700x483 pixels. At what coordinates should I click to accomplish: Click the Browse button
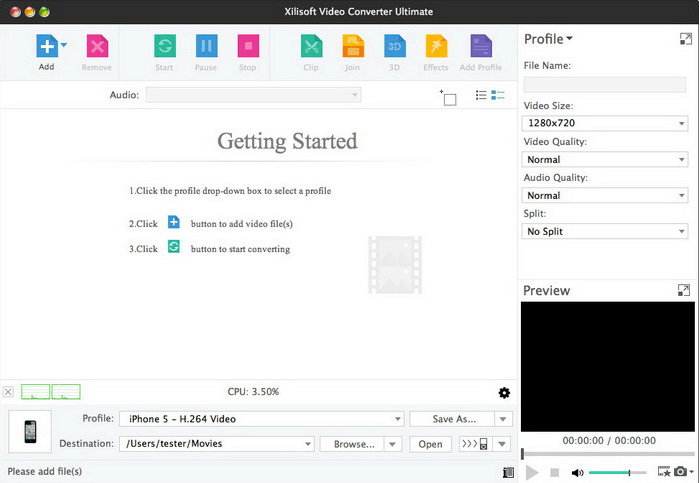coord(352,444)
